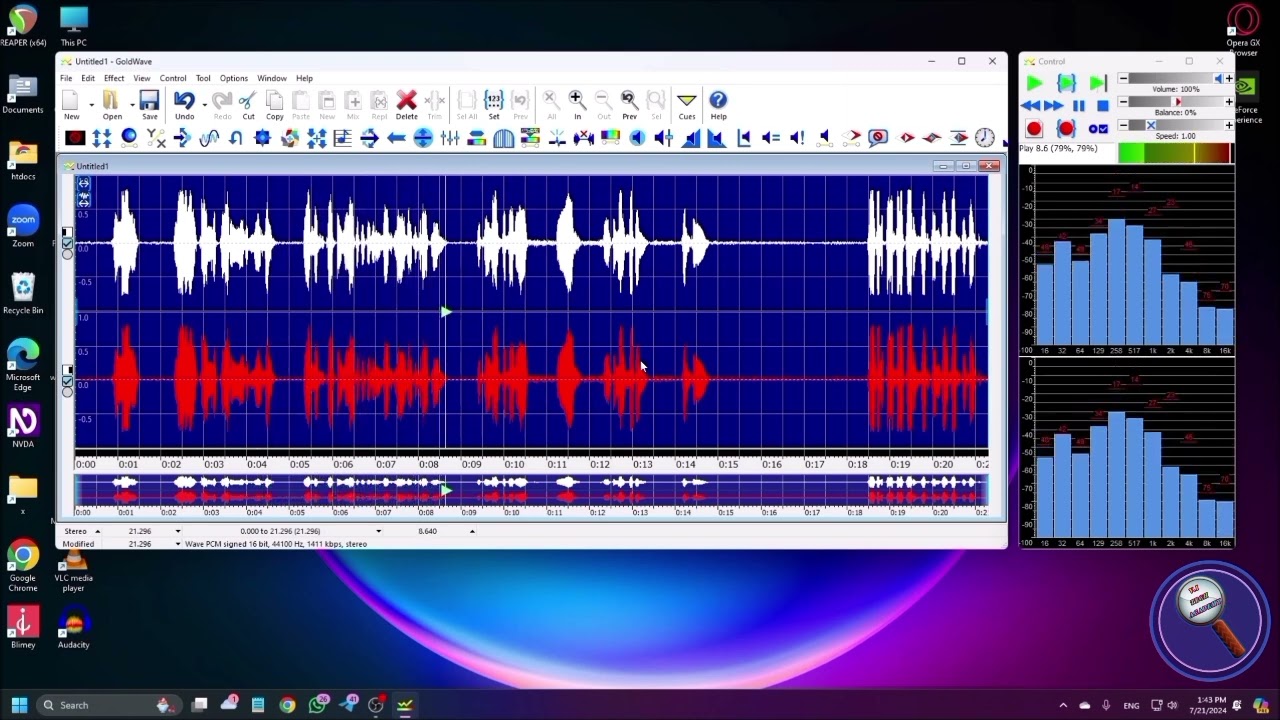Click the New file toolbar button
1280x720 pixels.
point(71,104)
